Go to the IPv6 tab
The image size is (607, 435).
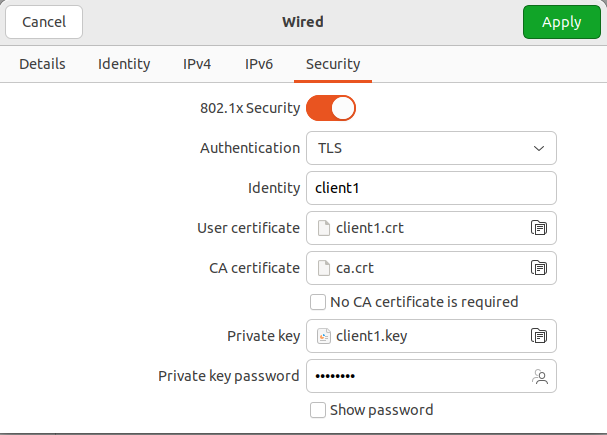tap(259, 64)
